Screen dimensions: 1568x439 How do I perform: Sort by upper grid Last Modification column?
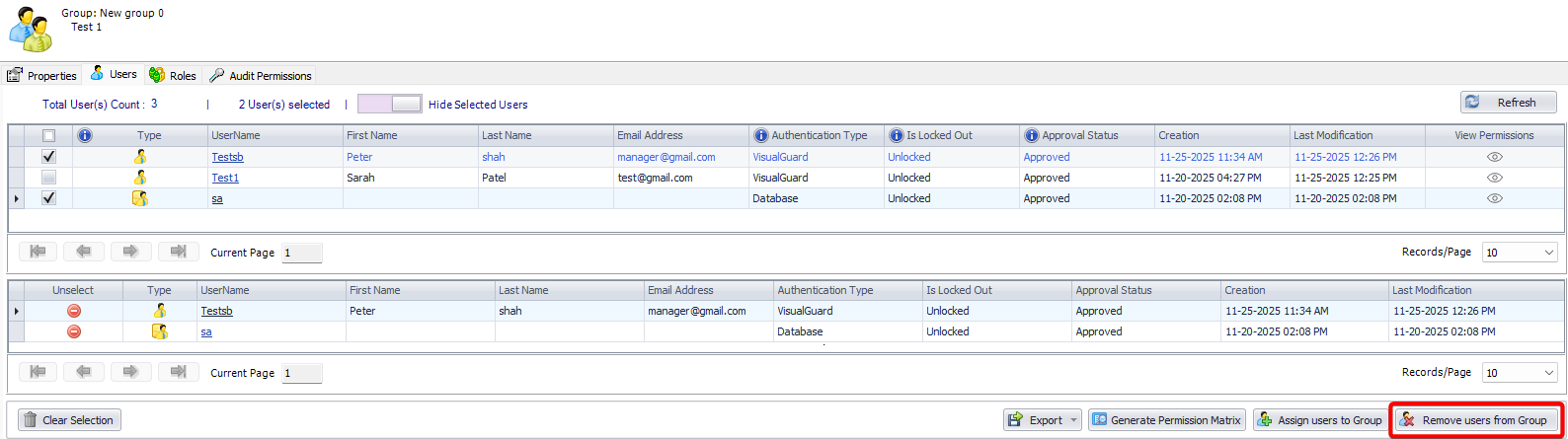(1357, 135)
